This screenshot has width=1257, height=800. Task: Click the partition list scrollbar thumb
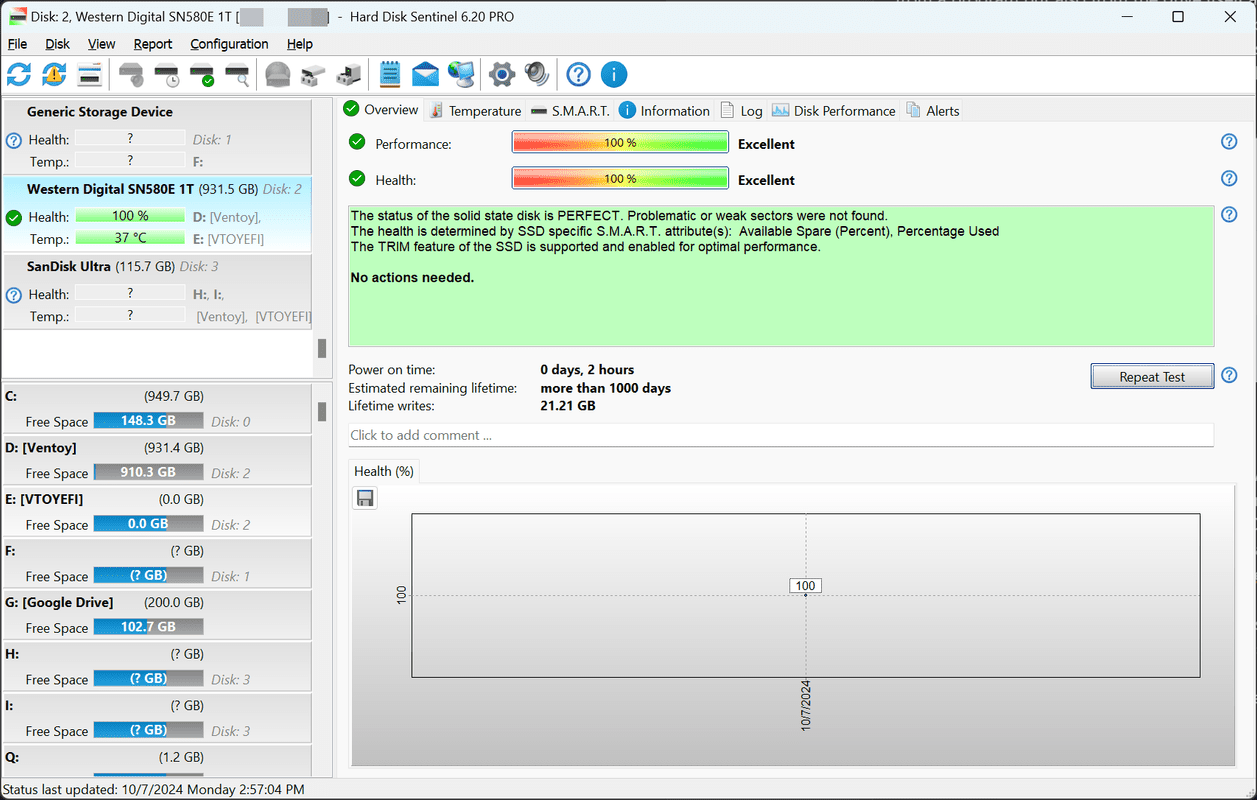(322, 412)
